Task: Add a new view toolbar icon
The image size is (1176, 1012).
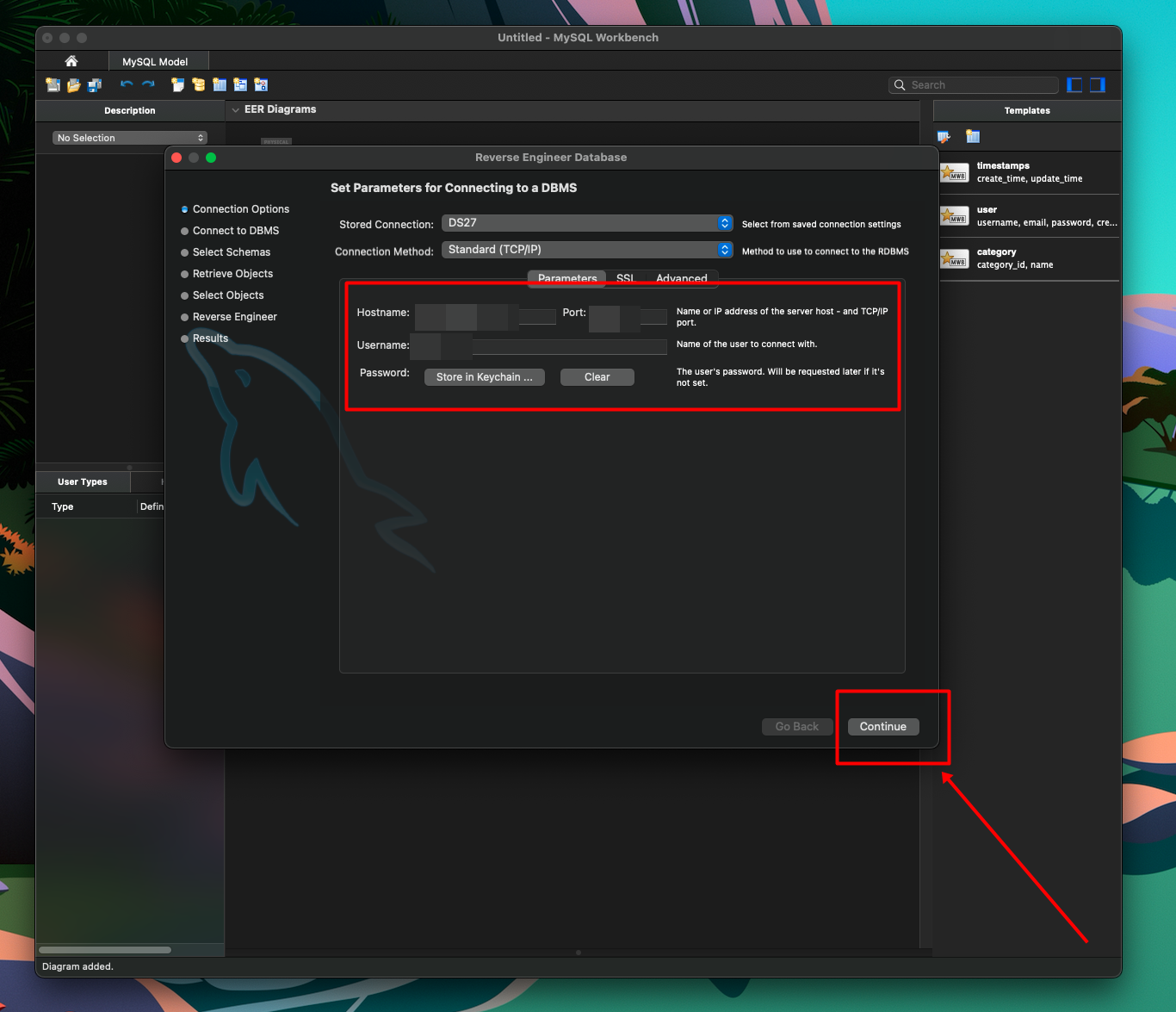Action: tap(240, 84)
